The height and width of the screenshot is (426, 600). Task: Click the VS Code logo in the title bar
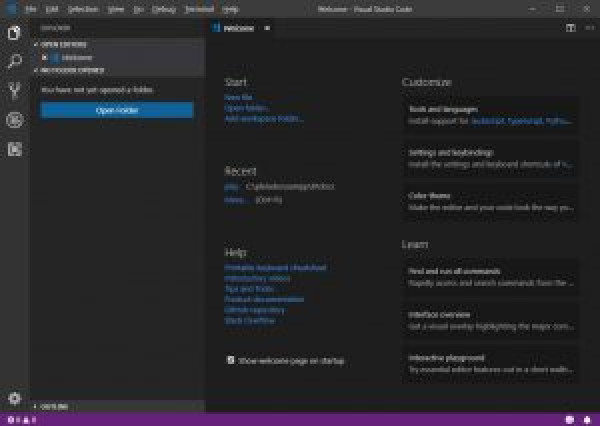click(x=11, y=9)
